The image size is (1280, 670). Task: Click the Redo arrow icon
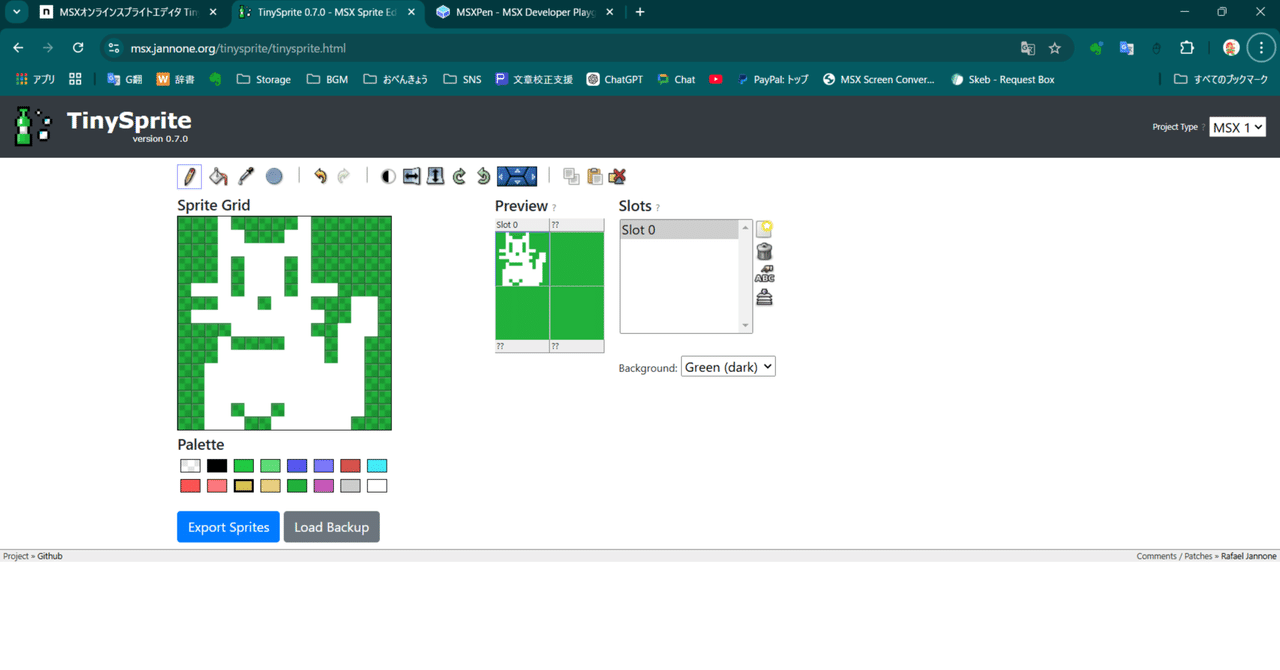[345, 176]
